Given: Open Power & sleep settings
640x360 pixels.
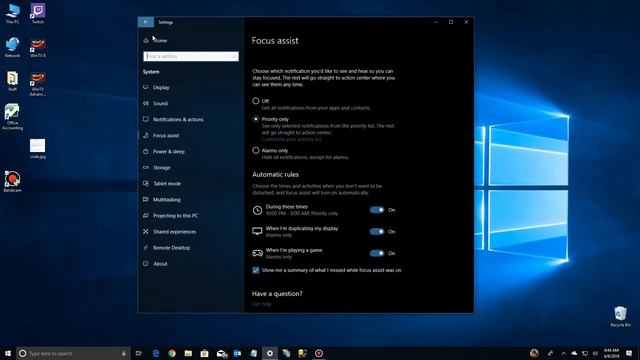Looking at the screenshot, I should pyautogui.click(x=169, y=151).
